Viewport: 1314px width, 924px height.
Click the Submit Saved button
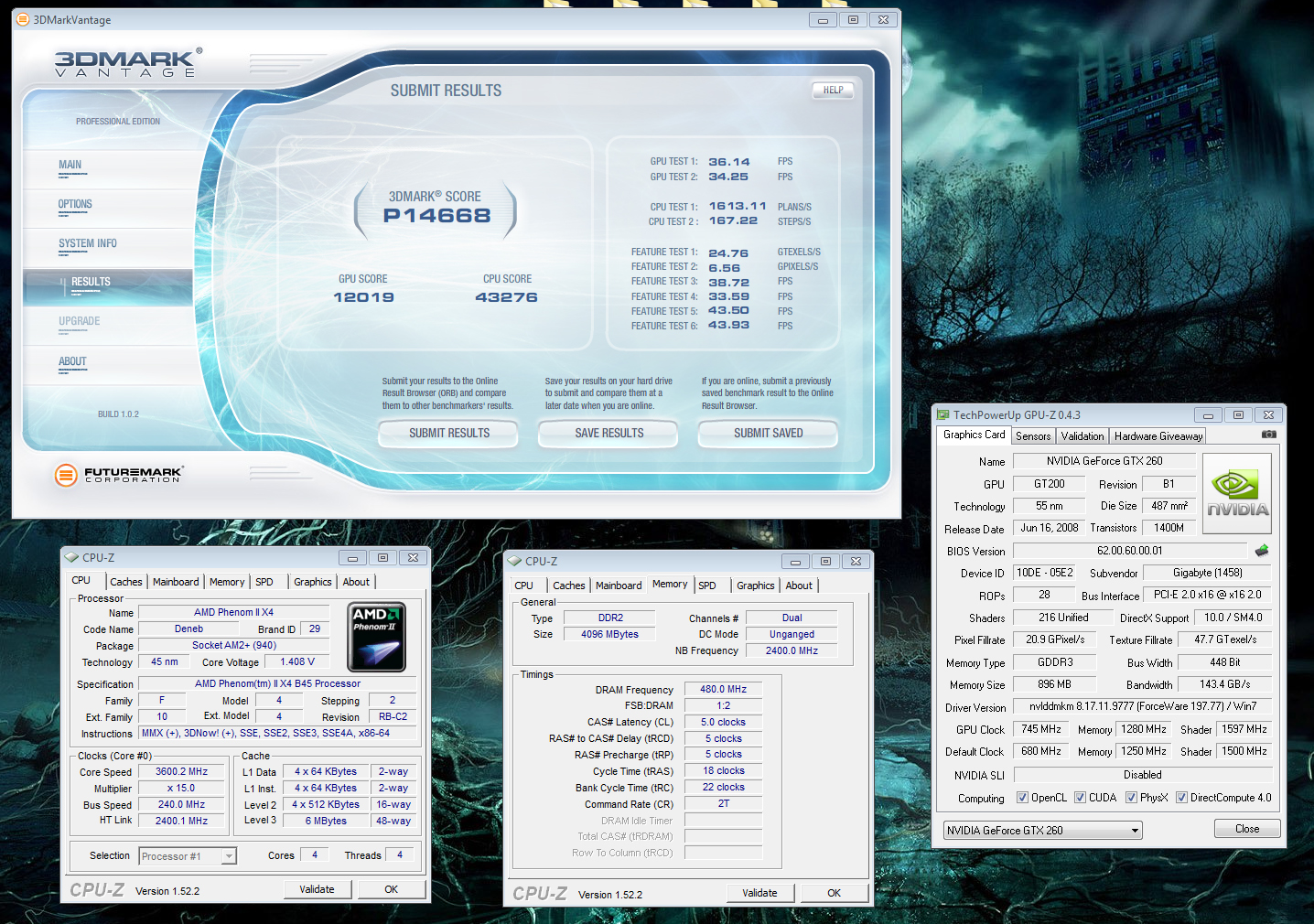click(768, 433)
